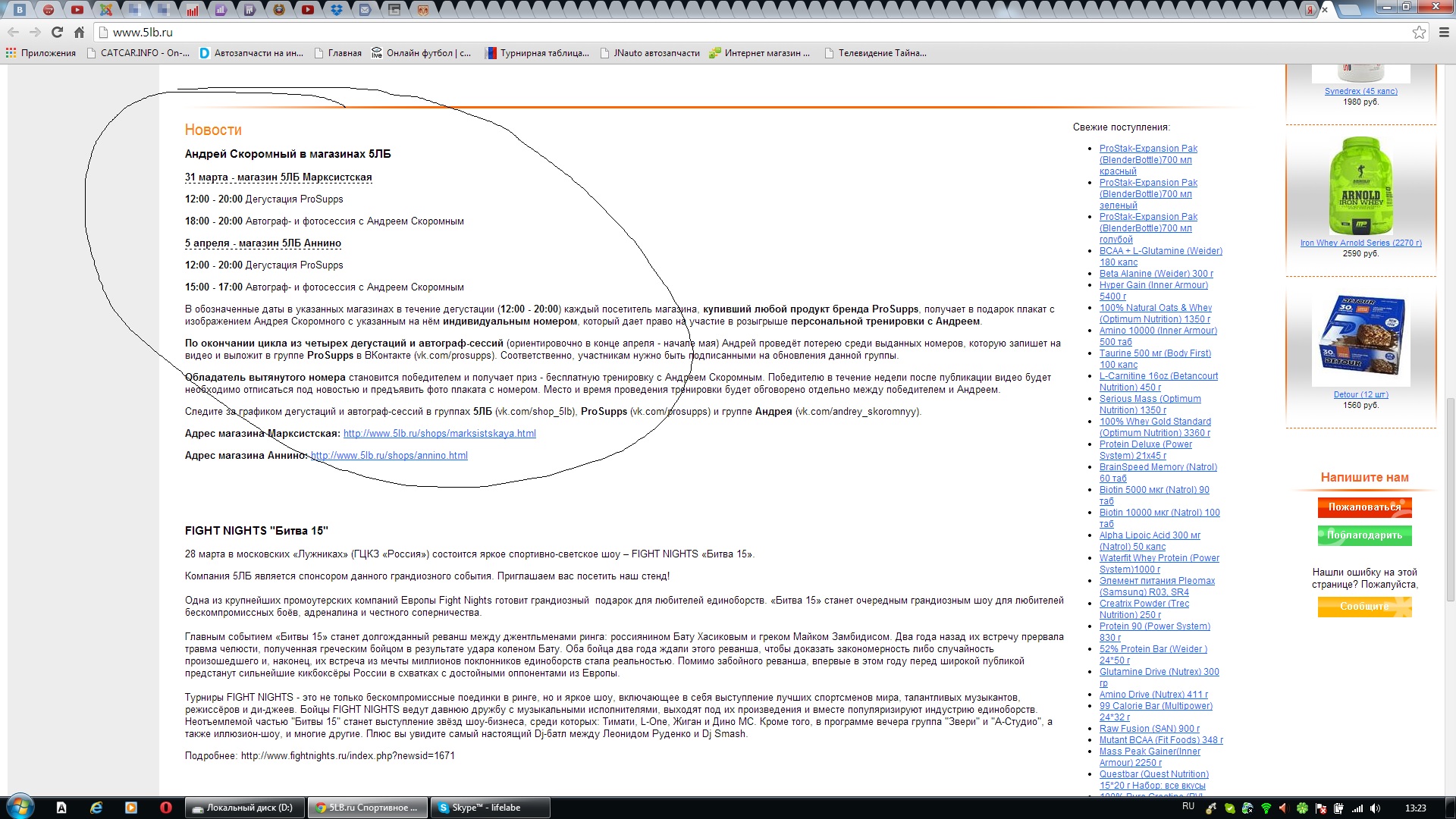Image resolution: width=1456 pixels, height=819 pixels.
Task: Open the Chrome menu button
Action: 1444,32
